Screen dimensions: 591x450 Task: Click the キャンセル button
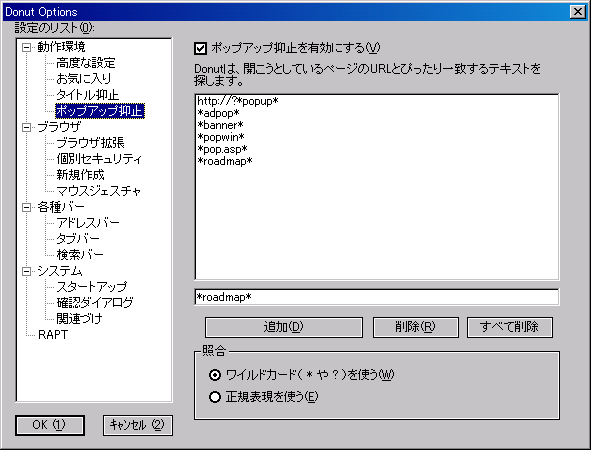pyautogui.click(x=138, y=425)
